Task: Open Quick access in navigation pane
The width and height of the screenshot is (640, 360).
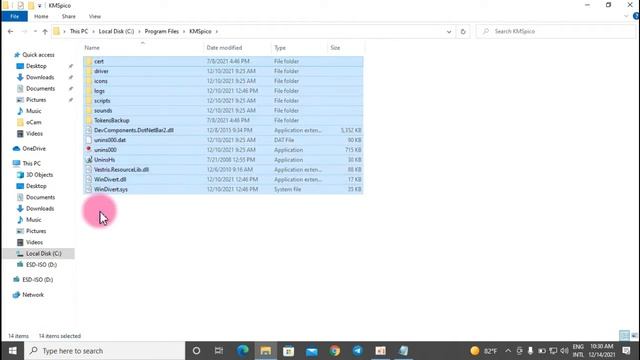Action: point(38,55)
